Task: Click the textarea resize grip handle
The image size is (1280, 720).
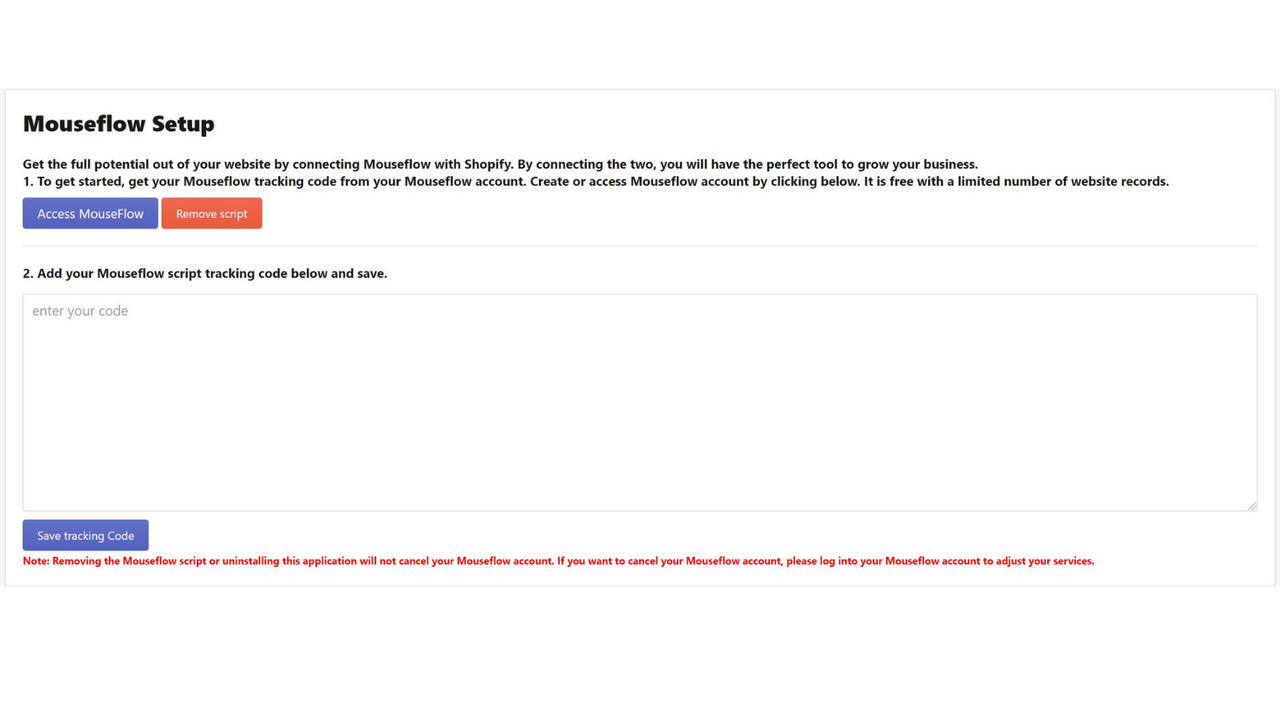Action: [1251, 505]
